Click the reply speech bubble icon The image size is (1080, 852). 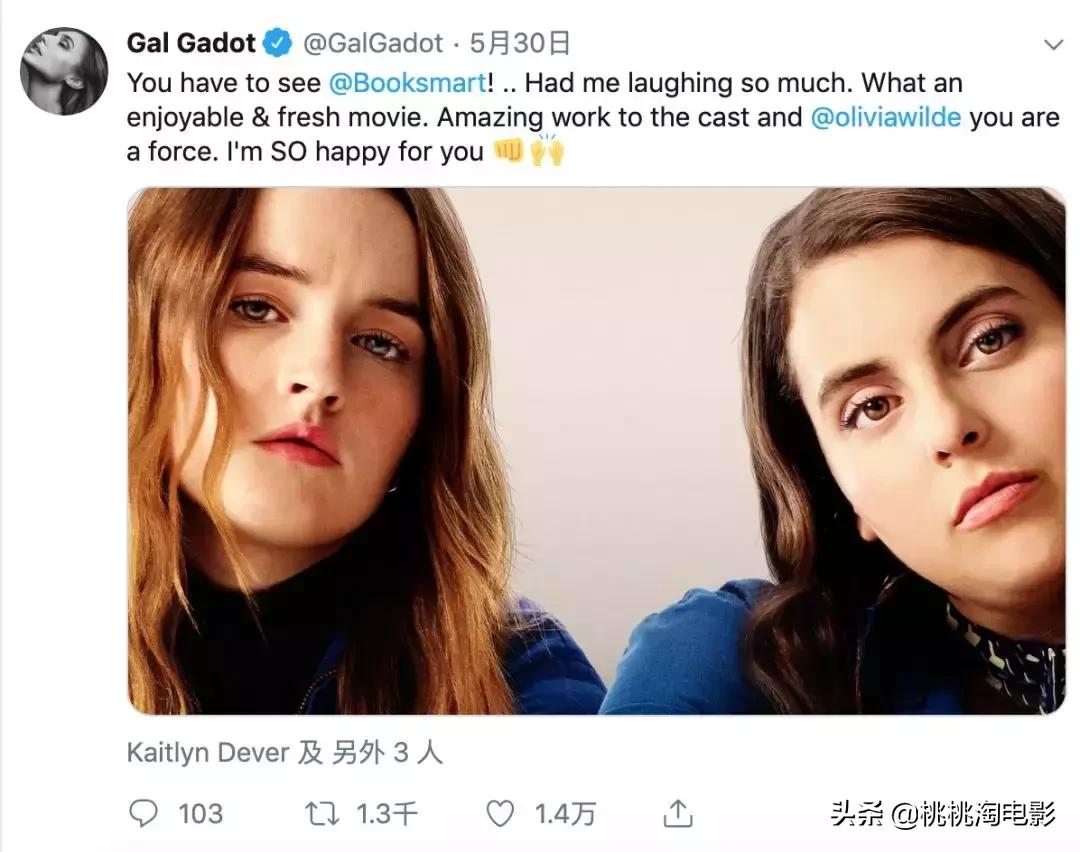pyautogui.click(x=145, y=814)
